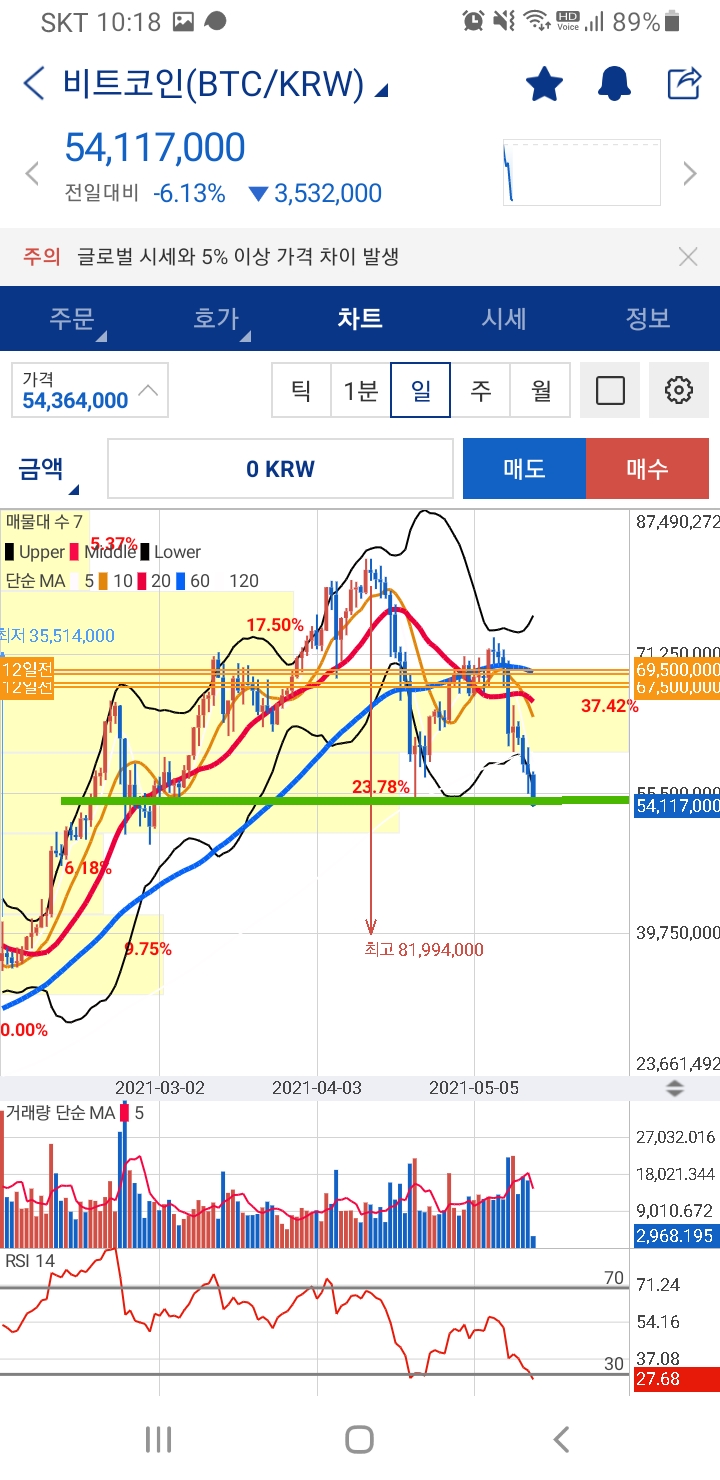Tap the Android back button
The image size is (720, 1480).
[x=561, y=1439]
